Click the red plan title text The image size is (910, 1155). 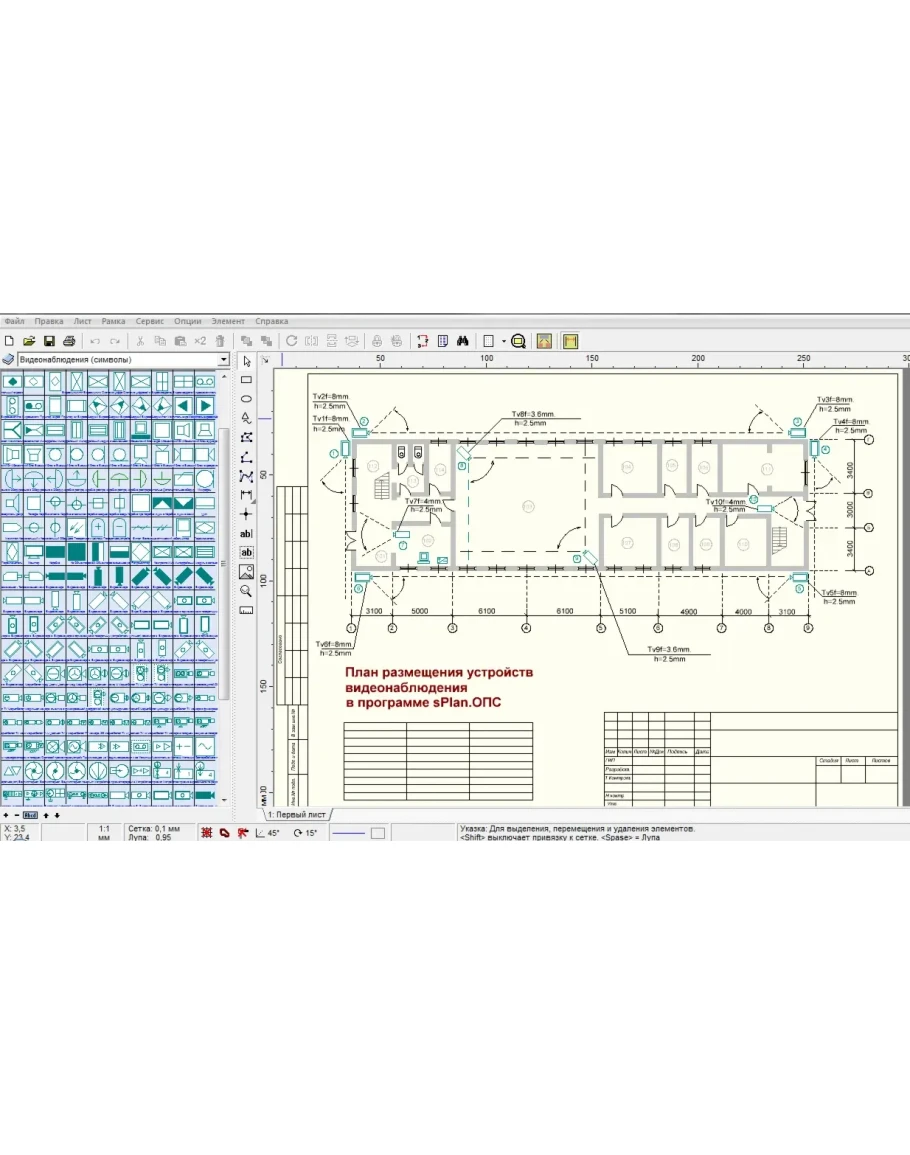point(438,687)
